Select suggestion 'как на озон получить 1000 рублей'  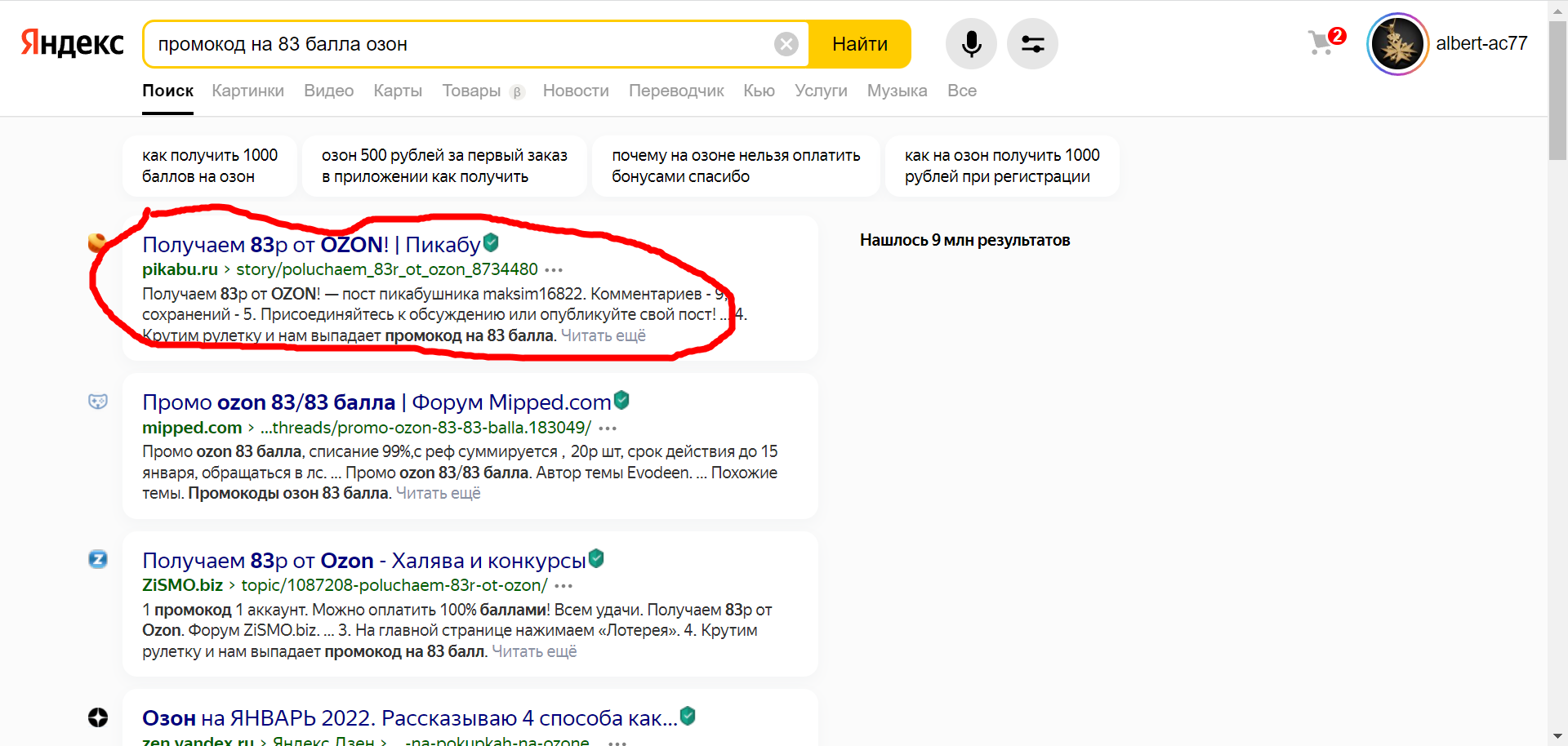(1002, 166)
